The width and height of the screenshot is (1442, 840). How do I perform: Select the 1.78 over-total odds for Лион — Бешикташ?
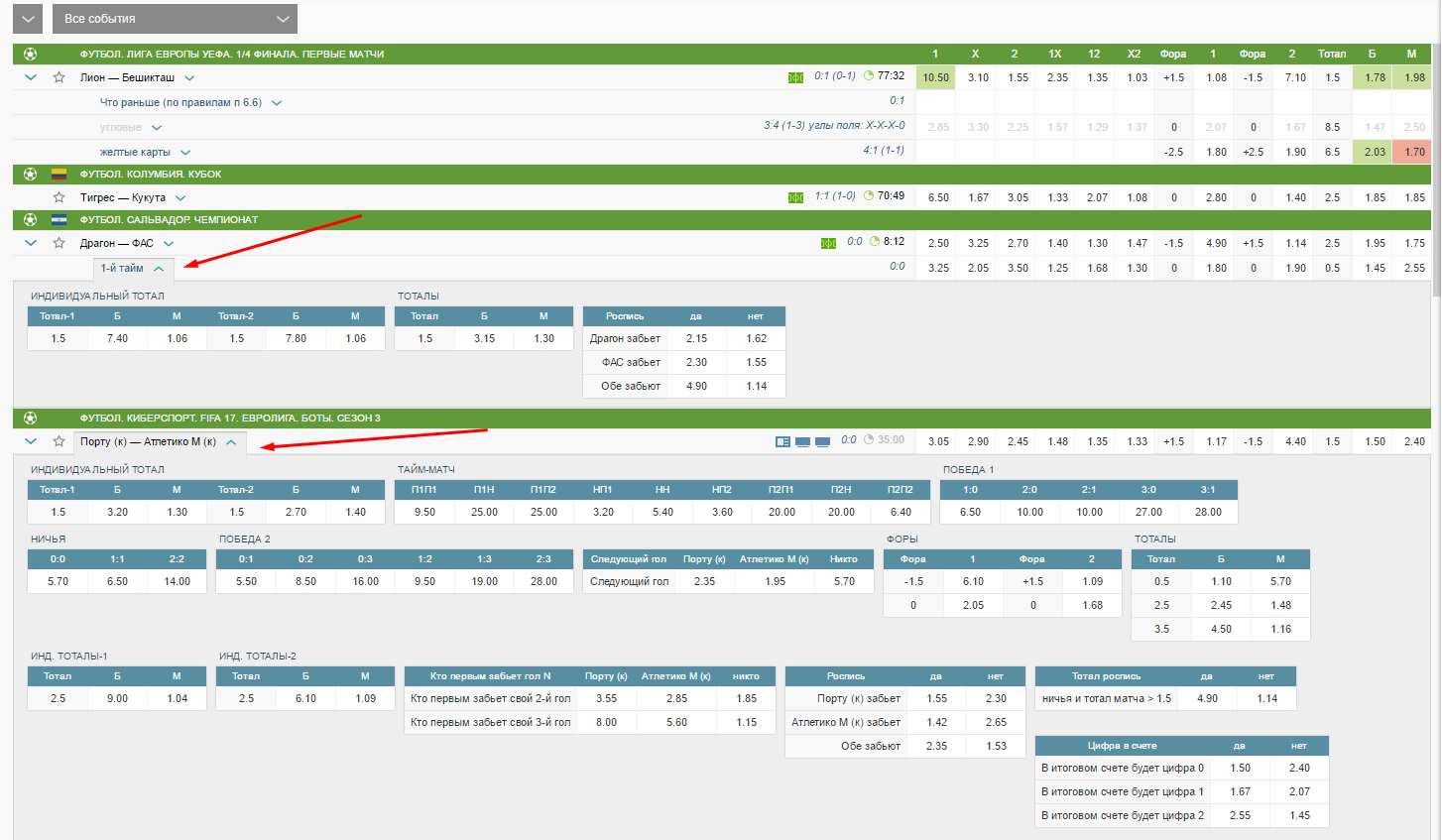point(1373,77)
